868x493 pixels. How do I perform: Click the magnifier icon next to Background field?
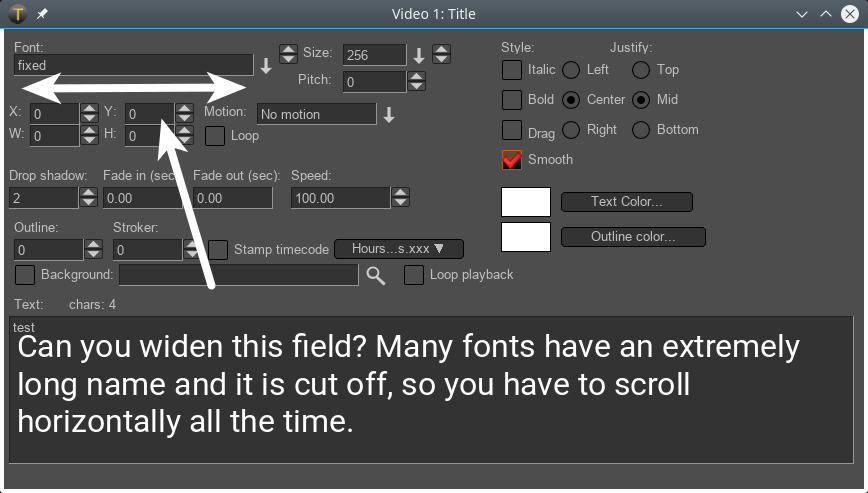[x=375, y=276]
